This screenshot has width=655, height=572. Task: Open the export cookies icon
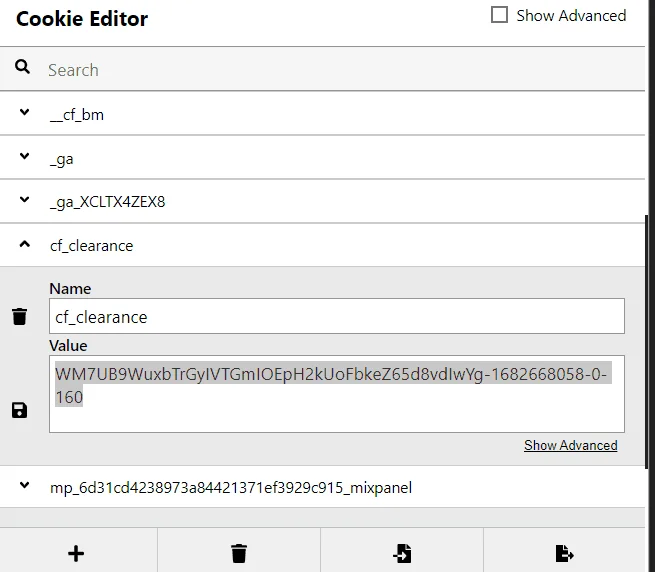tap(565, 554)
